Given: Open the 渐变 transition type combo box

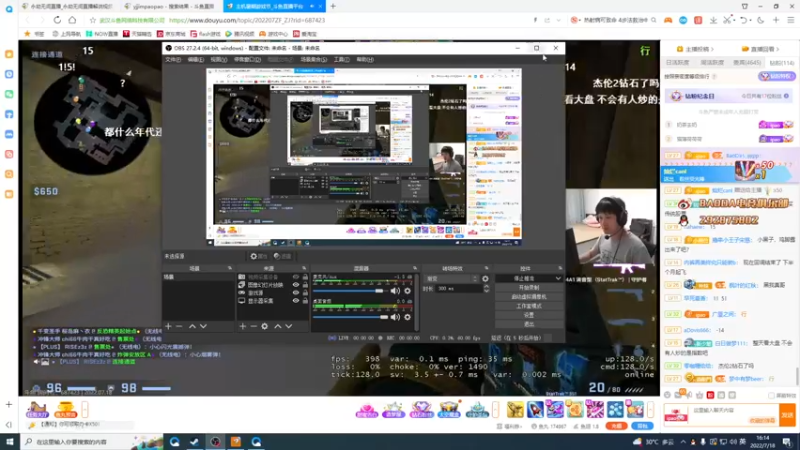Looking at the screenshot, I should point(452,279).
